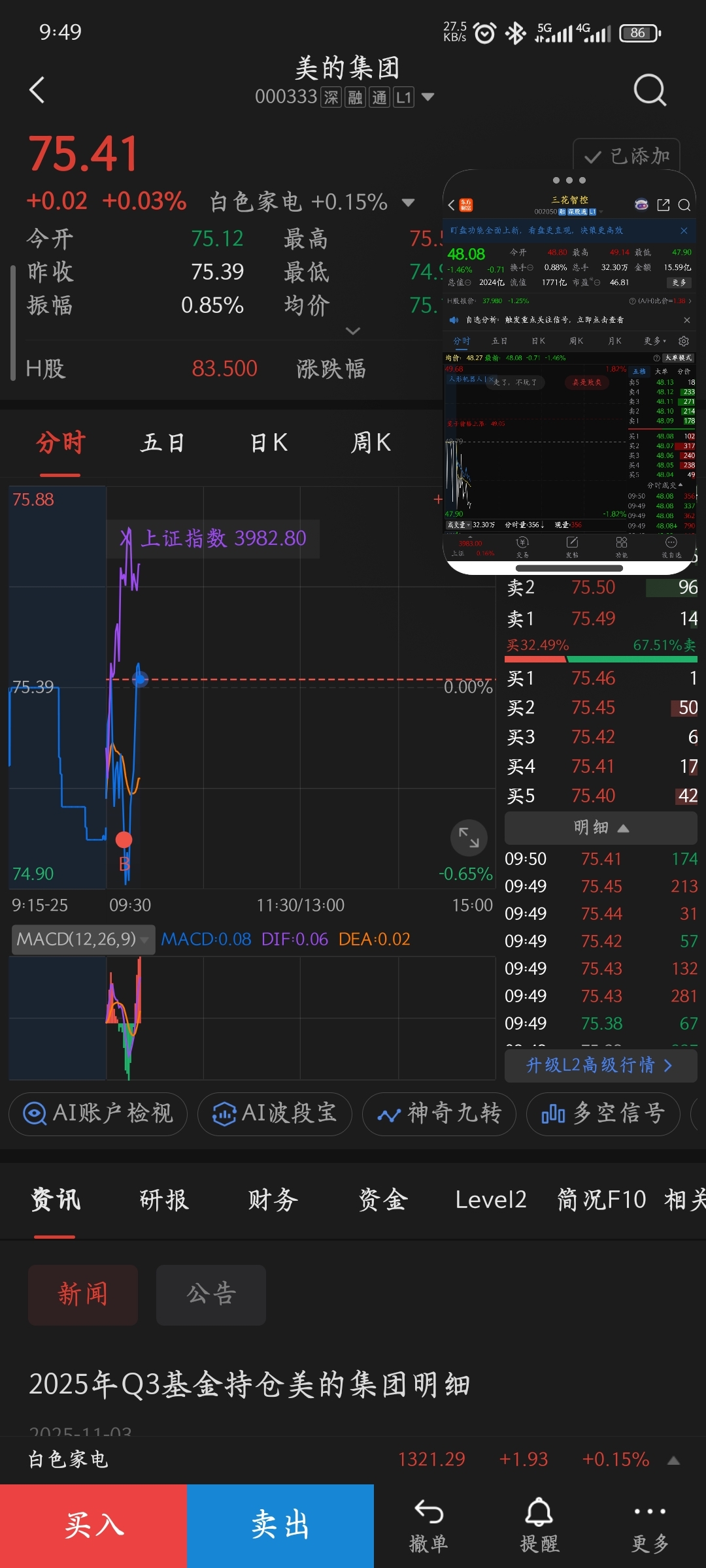Switch to the 日K chart tab
Viewport: 706px width, 1568px height.
269,443
